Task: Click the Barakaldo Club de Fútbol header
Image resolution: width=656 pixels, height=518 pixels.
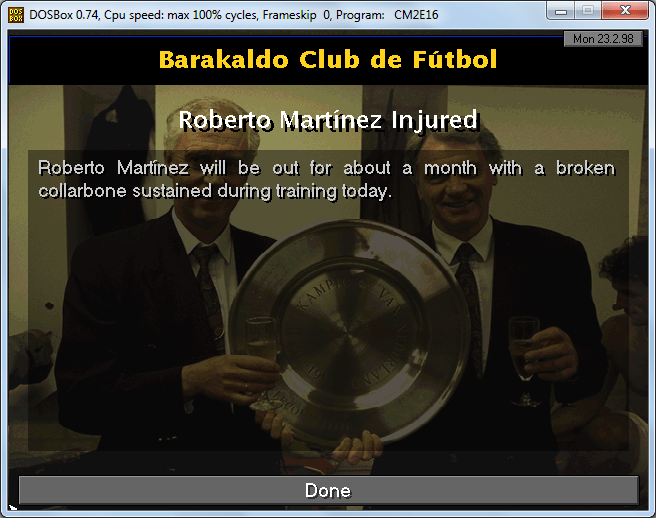Action: click(x=328, y=59)
